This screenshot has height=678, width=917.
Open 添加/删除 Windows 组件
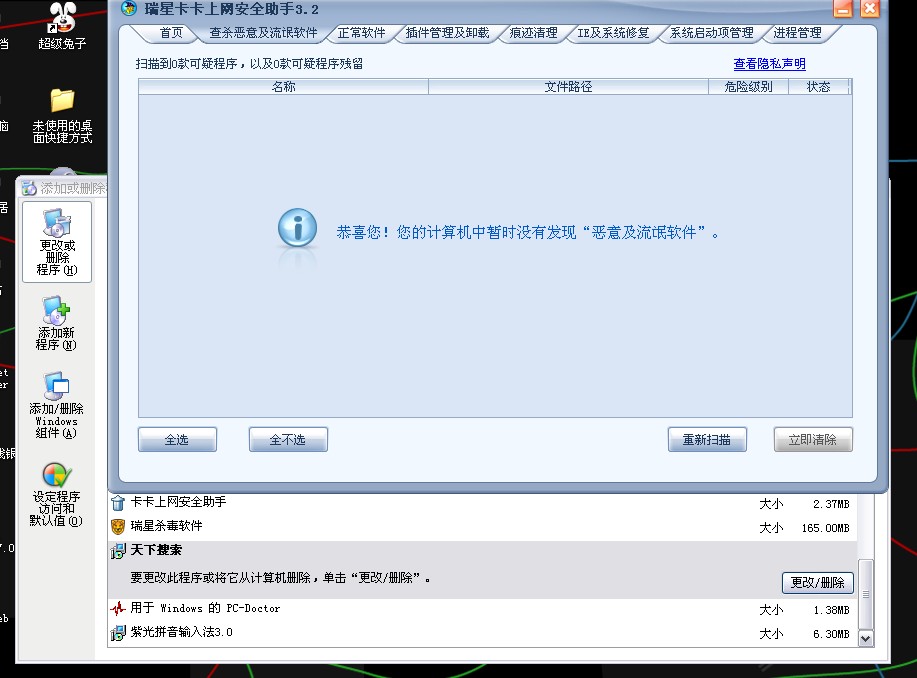tap(56, 405)
